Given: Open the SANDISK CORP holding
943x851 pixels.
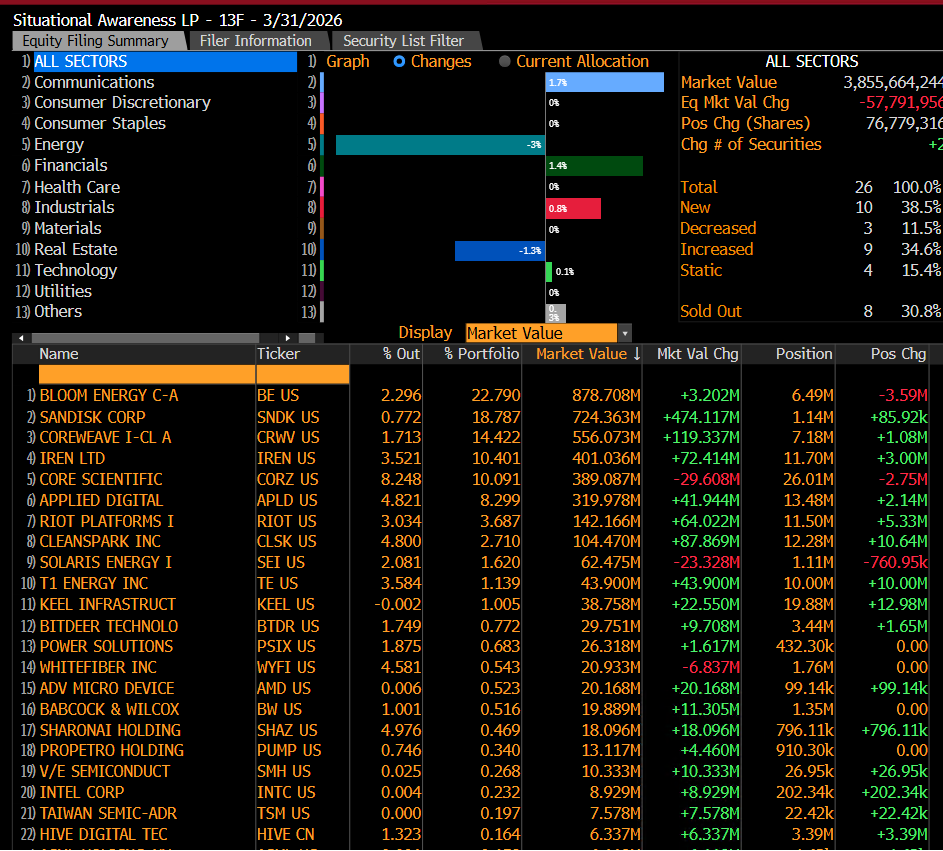Looking at the screenshot, I should [92, 417].
